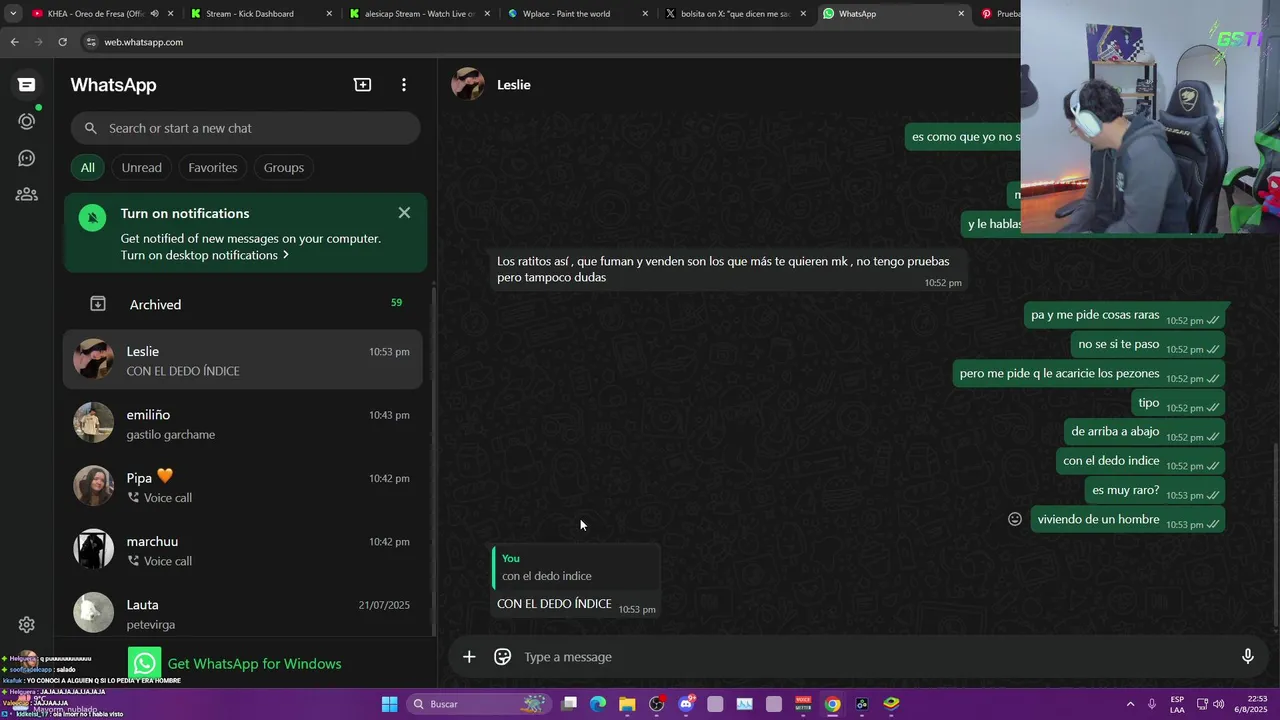Open Discord from the taskbar
Screen dimensions: 1280x720
pos(686,704)
